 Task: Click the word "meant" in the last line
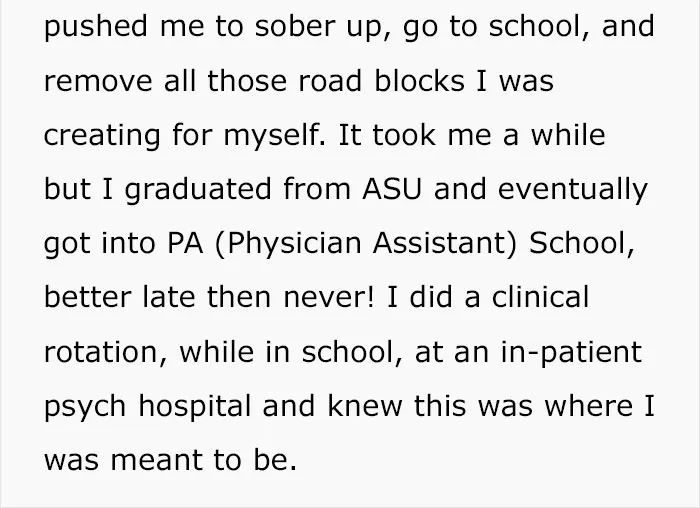(156, 461)
